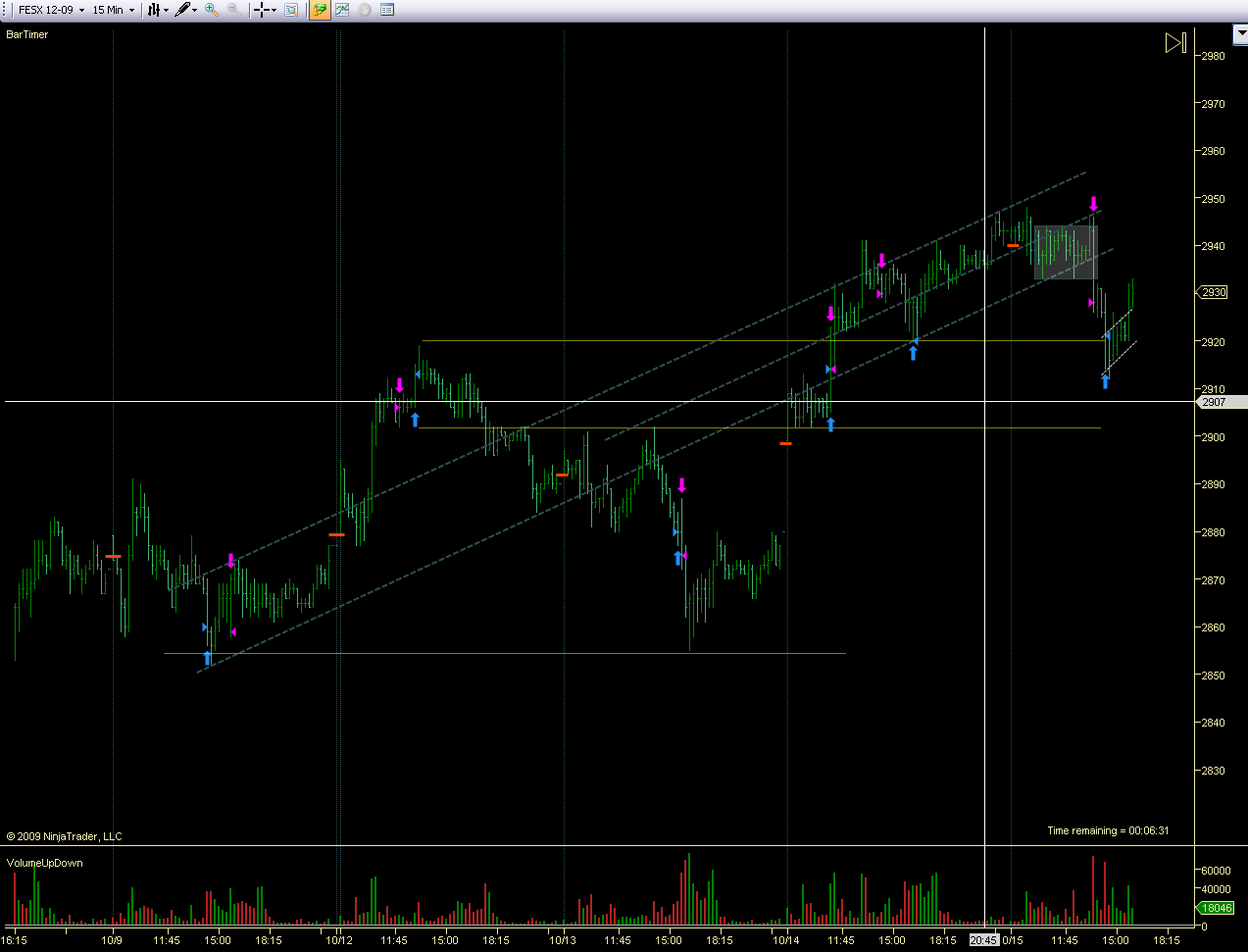Image resolution: width=1248 pixels, height=952 pixels.
Task: Click the Time remaining countdown text
Action: [1108, 830]
